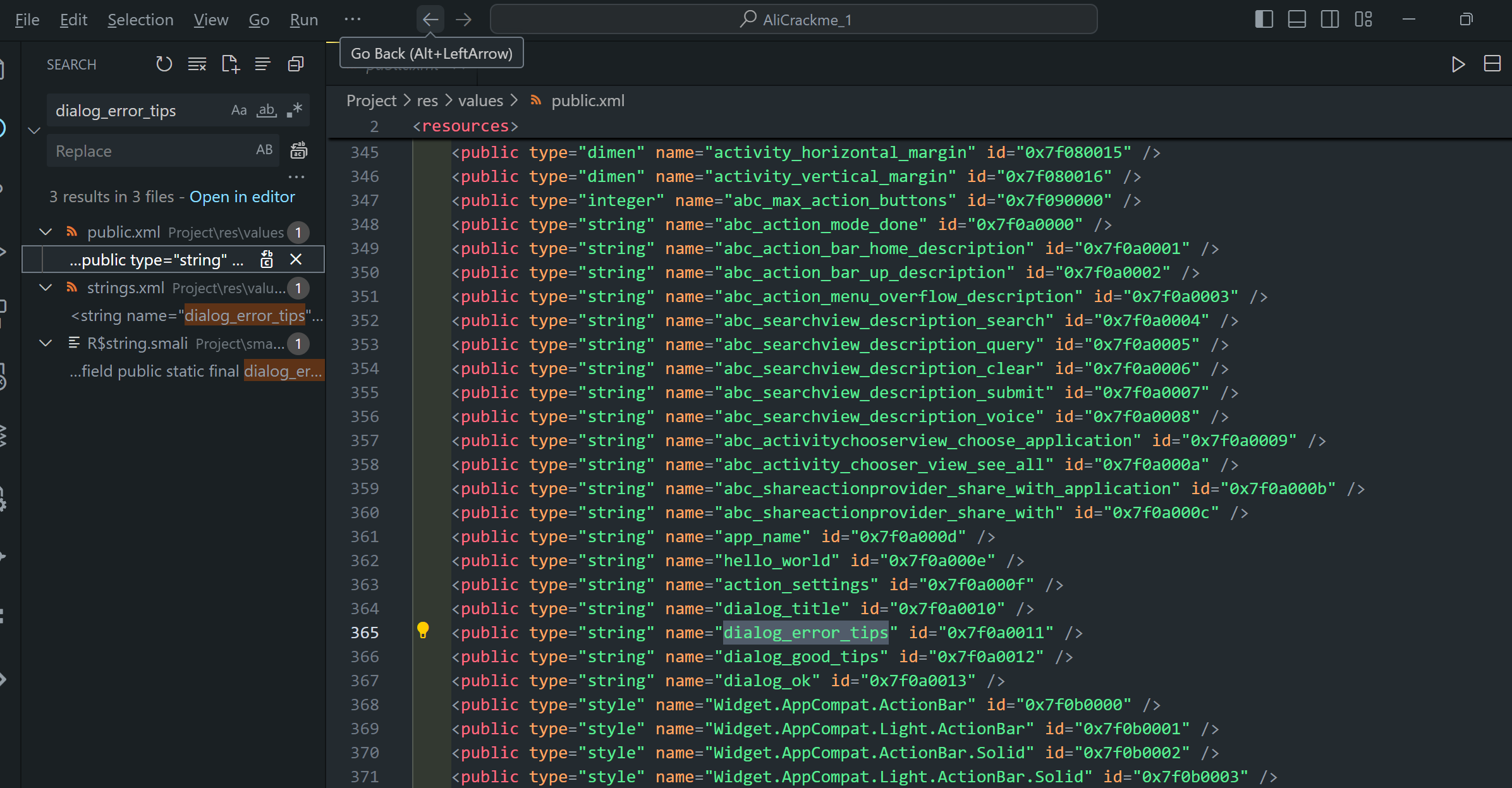Click Widget.AppCompat.ActionBar style name
This screenshot has height=788, width=1512.
[x=840, y=705]
